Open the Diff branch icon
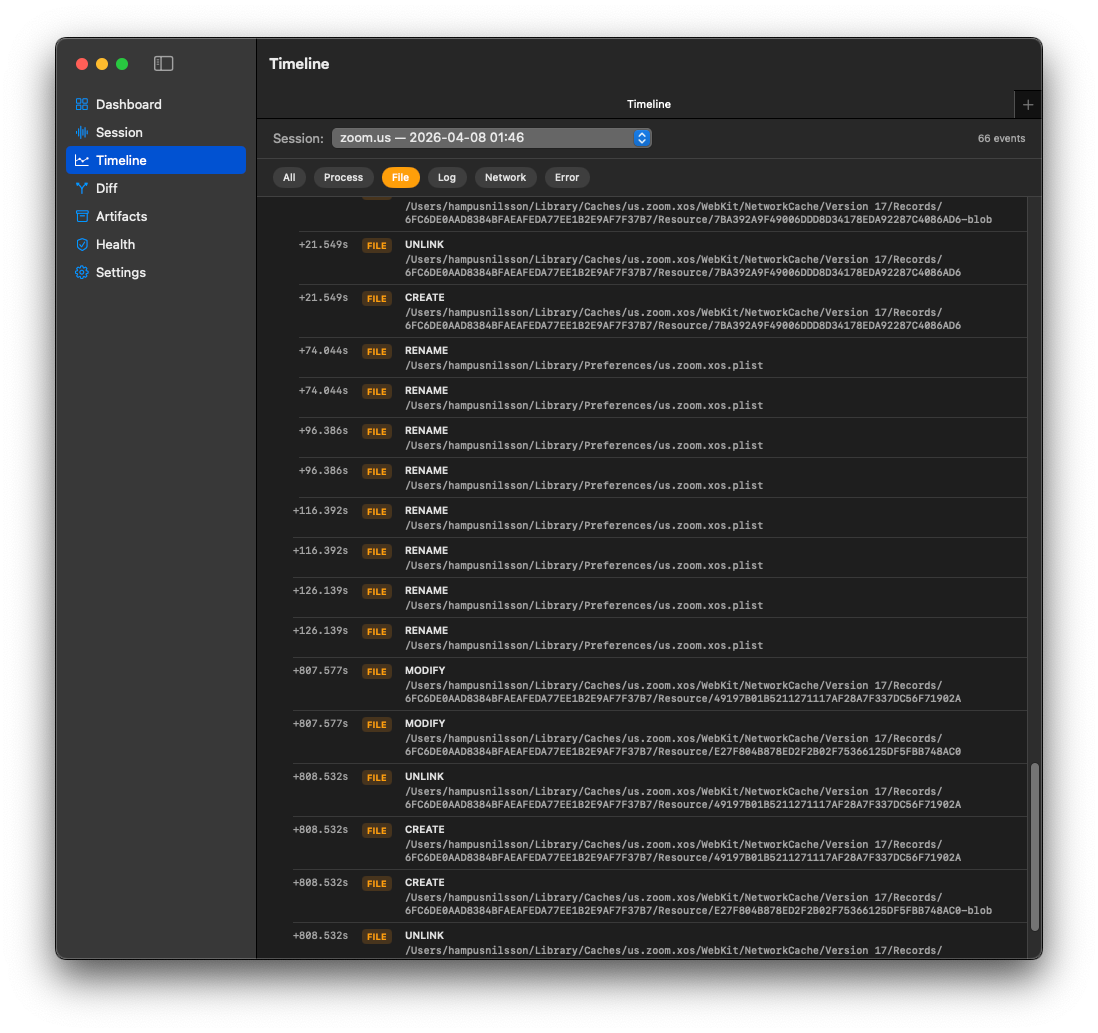The image size is (1098, 1033). (x=82, y=188)
